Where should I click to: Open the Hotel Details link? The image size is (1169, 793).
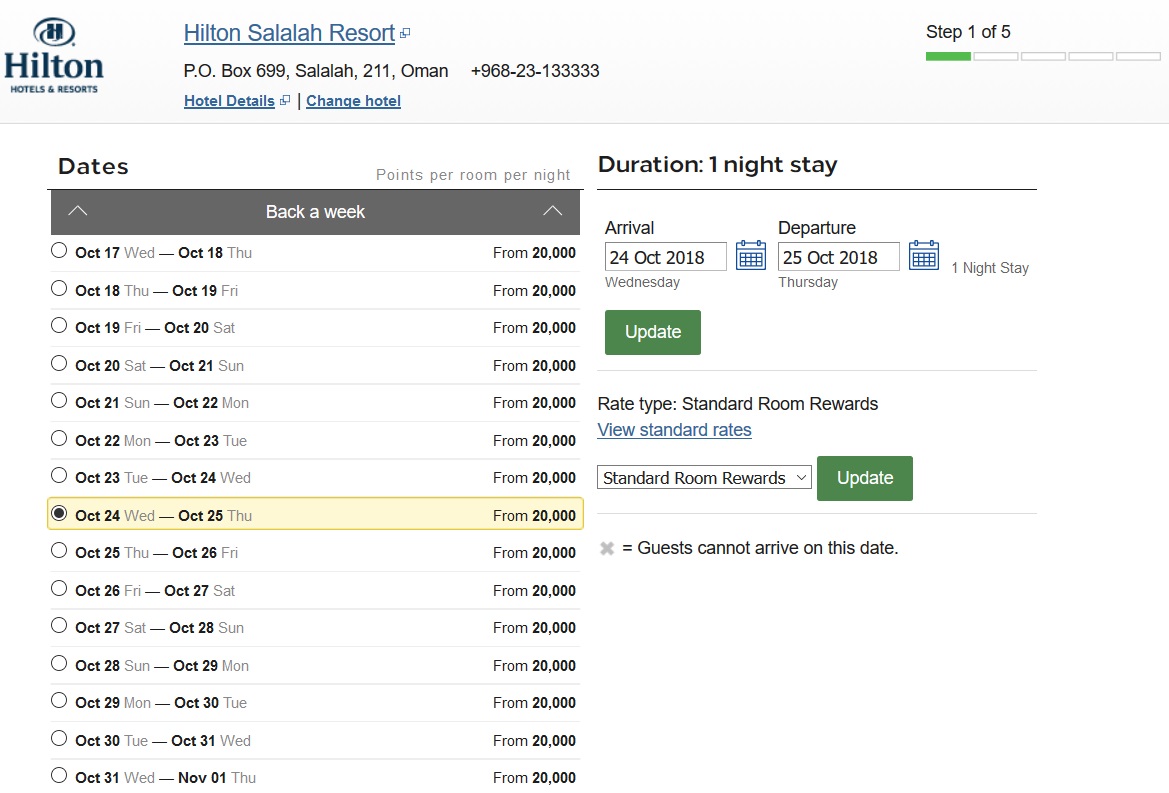[229, 101]
